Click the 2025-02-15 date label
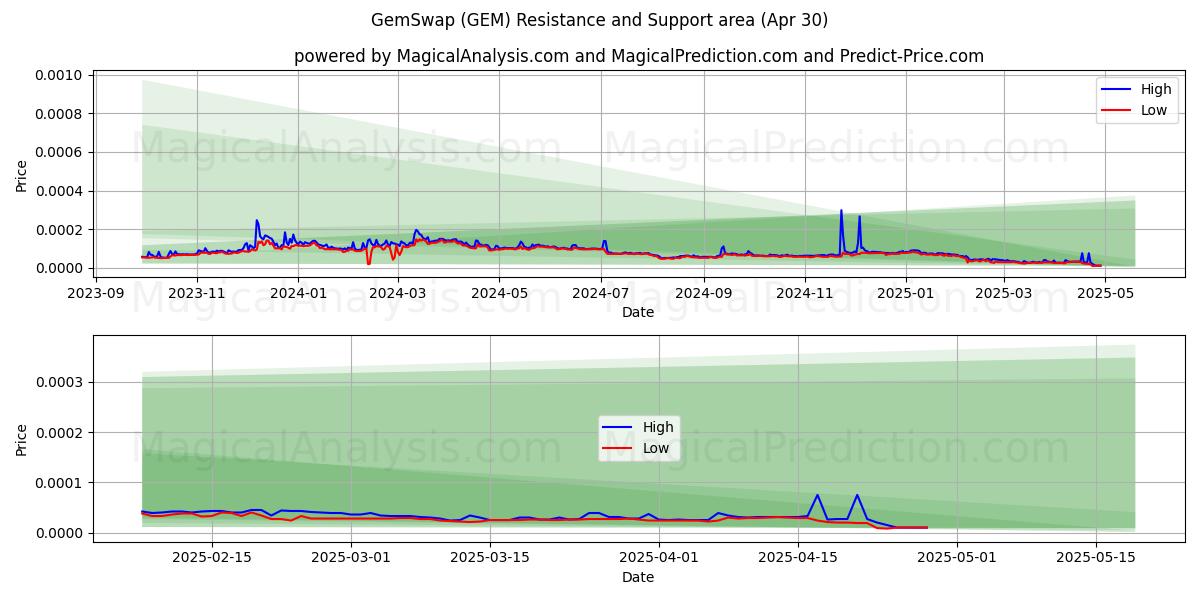Viewport: 1200px width, 600px height. pyautogui.click(x=213, y=558)
